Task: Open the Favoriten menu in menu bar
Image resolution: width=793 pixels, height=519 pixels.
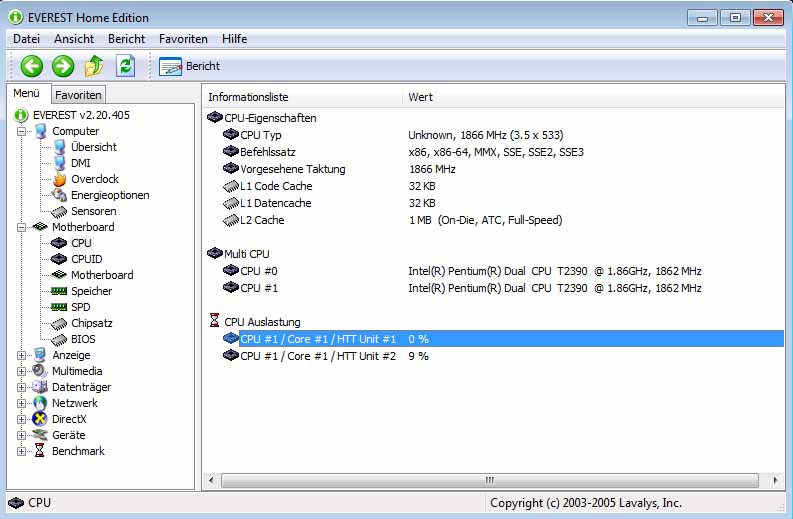Action: tap(183, 39)
